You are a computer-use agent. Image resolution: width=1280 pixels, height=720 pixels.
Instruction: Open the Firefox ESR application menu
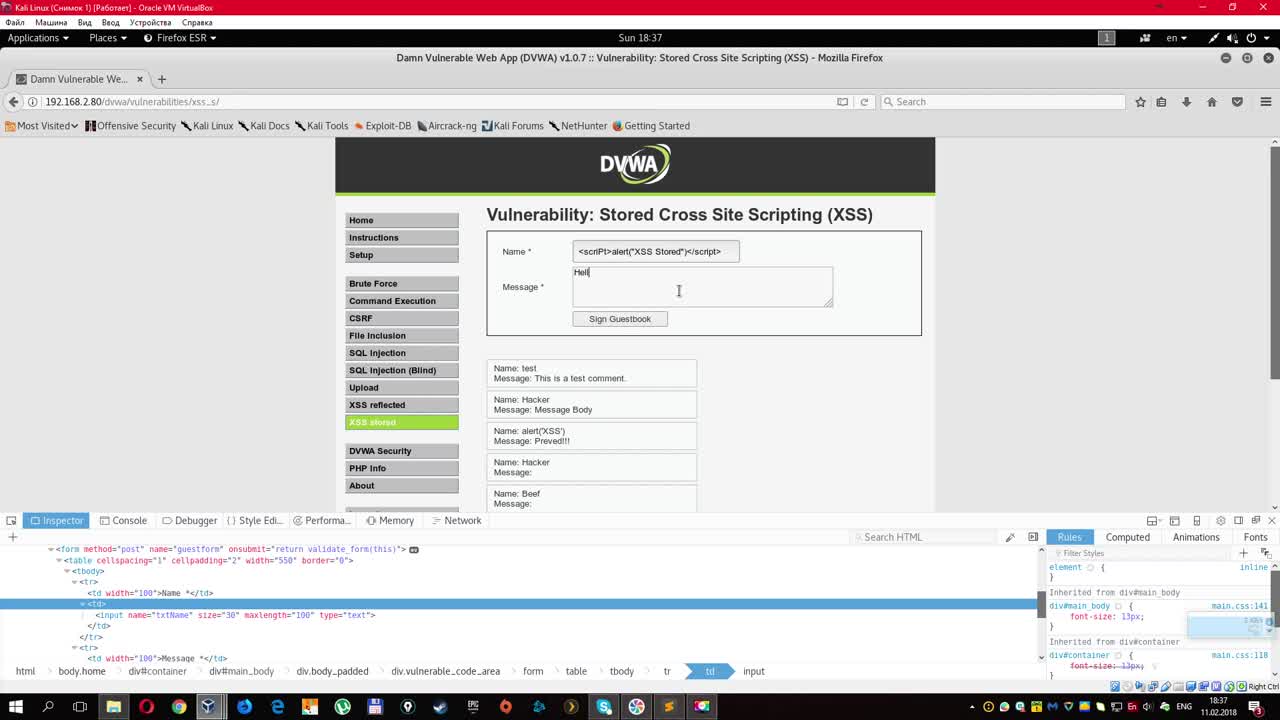point(180,38)
